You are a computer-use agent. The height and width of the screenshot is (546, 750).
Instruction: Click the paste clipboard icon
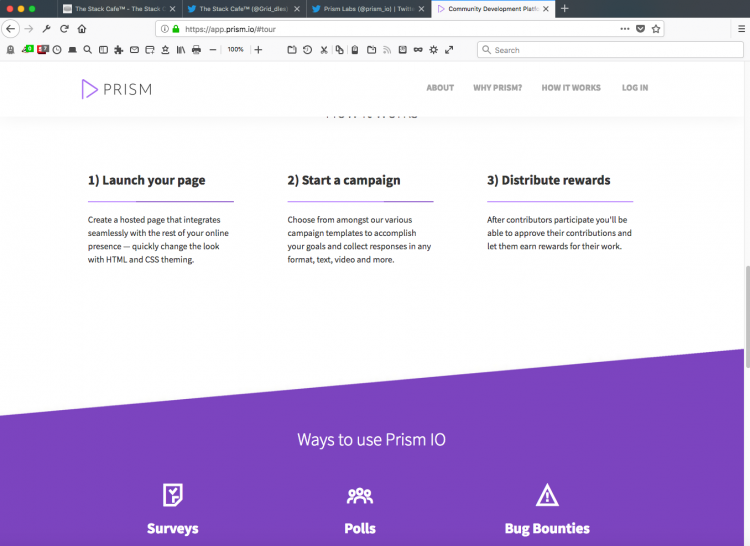pyautogui.click(x=355, y=50)
